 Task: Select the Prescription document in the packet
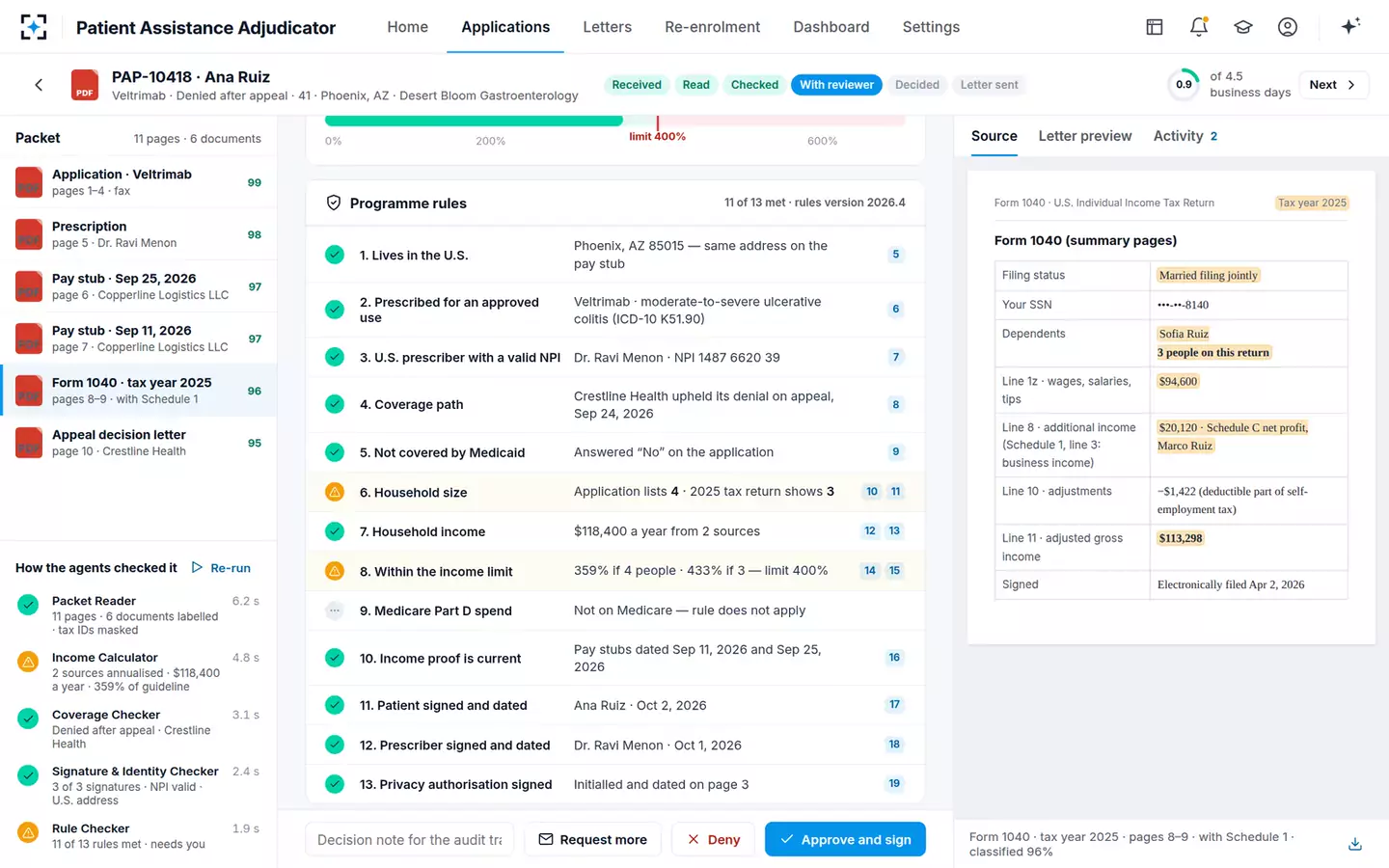139,234
